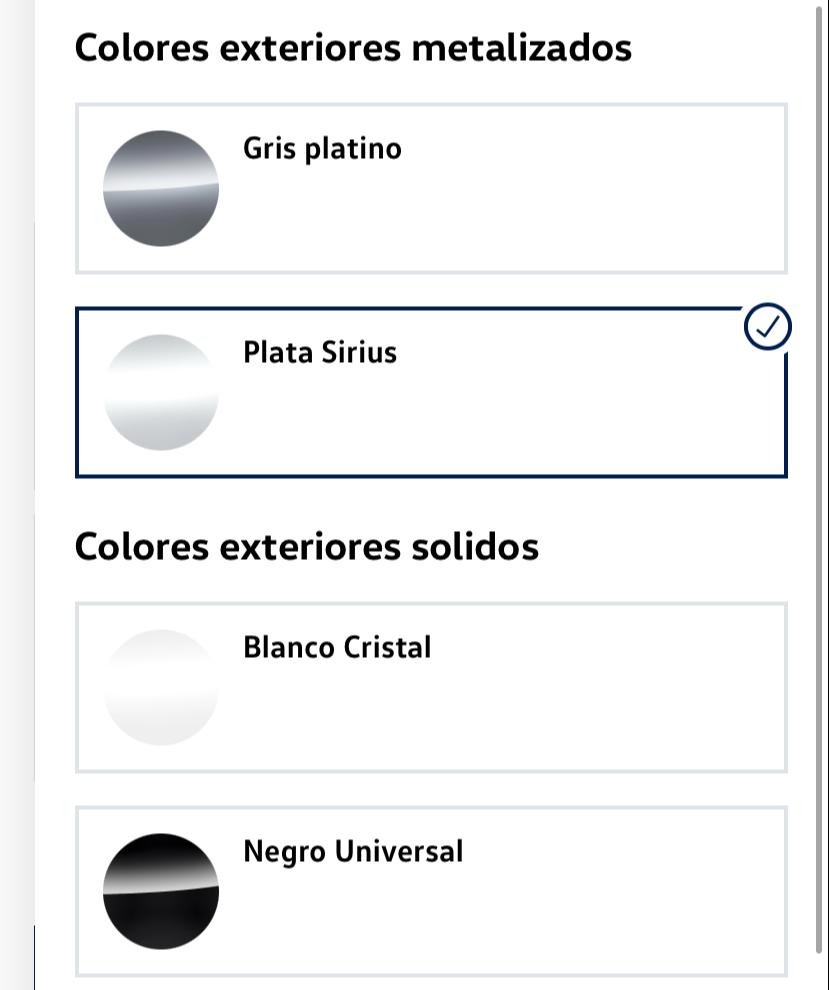This screenshot has height=990, width=829.
Task: Click the 'Gris platino' label text
Action: coord(322,149)
